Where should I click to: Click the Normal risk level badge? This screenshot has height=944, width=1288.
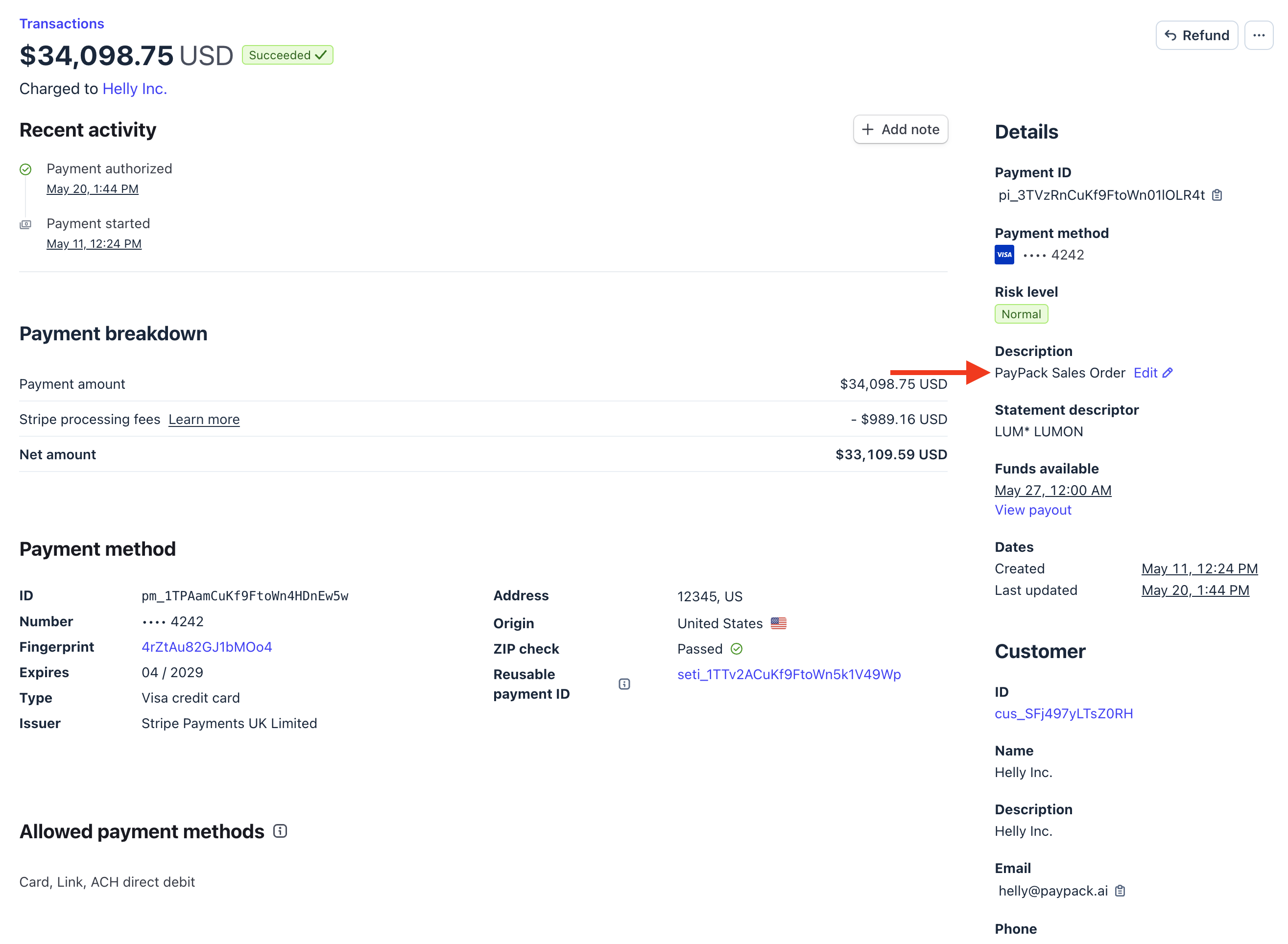[1021, 314]
